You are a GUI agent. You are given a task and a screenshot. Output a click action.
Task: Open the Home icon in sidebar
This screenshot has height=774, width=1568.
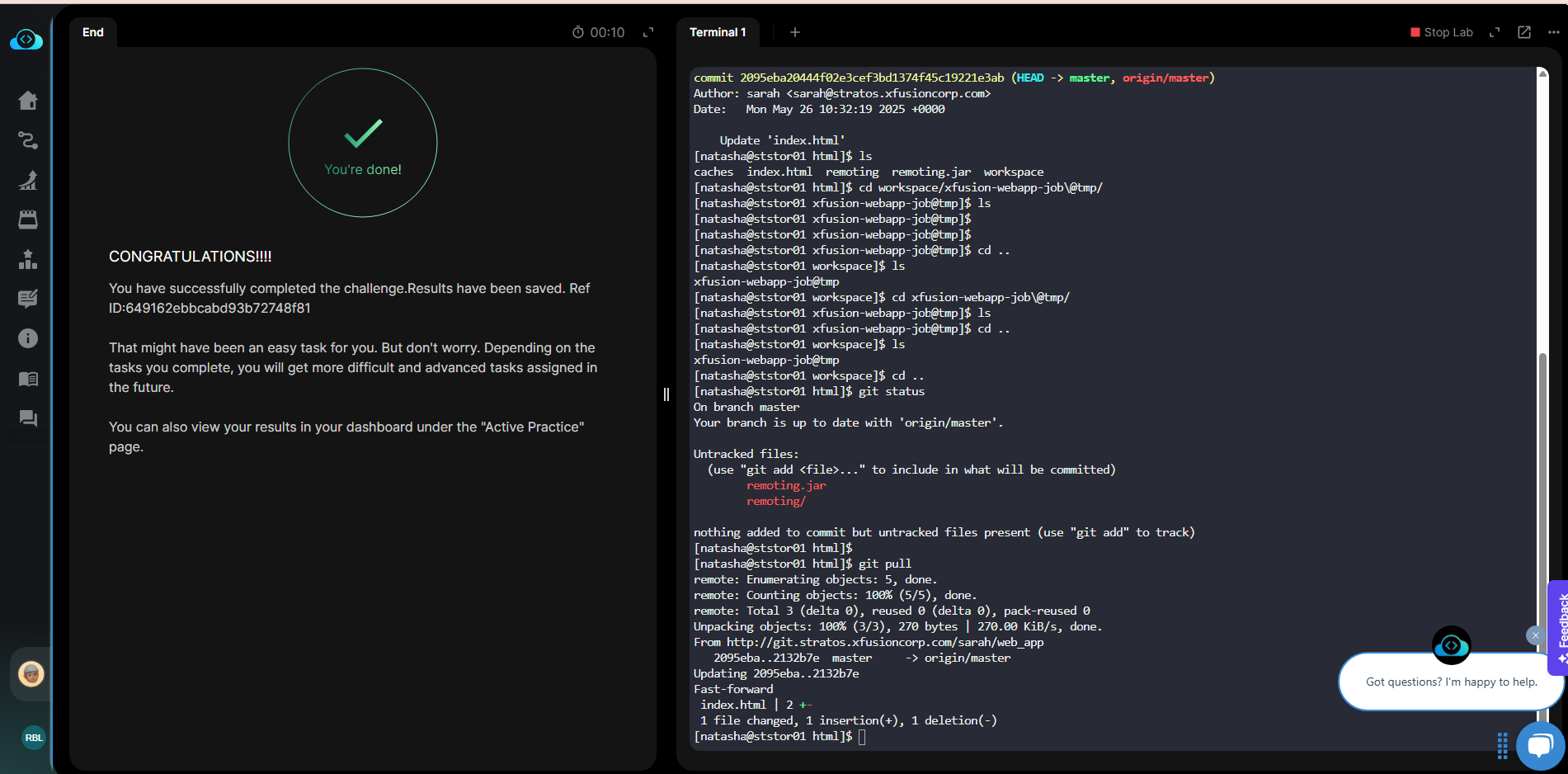click(x=28, y=101)
